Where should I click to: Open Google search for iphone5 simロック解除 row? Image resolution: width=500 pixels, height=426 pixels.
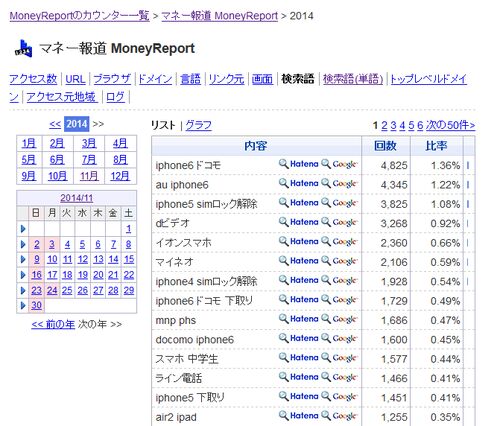point(340,203)
